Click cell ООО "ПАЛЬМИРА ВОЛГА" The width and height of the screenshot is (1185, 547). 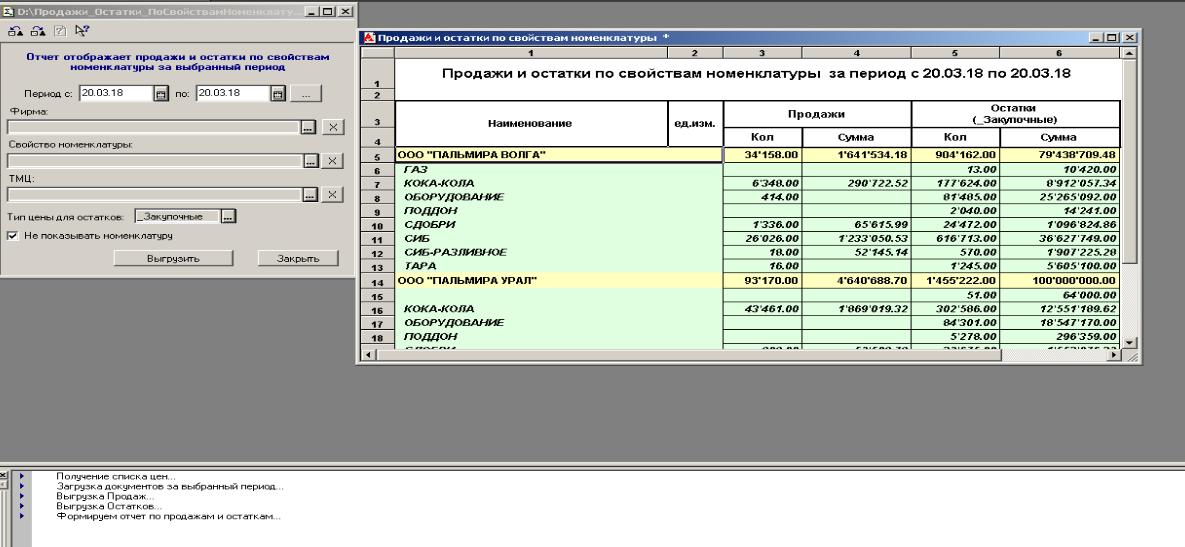559,155
